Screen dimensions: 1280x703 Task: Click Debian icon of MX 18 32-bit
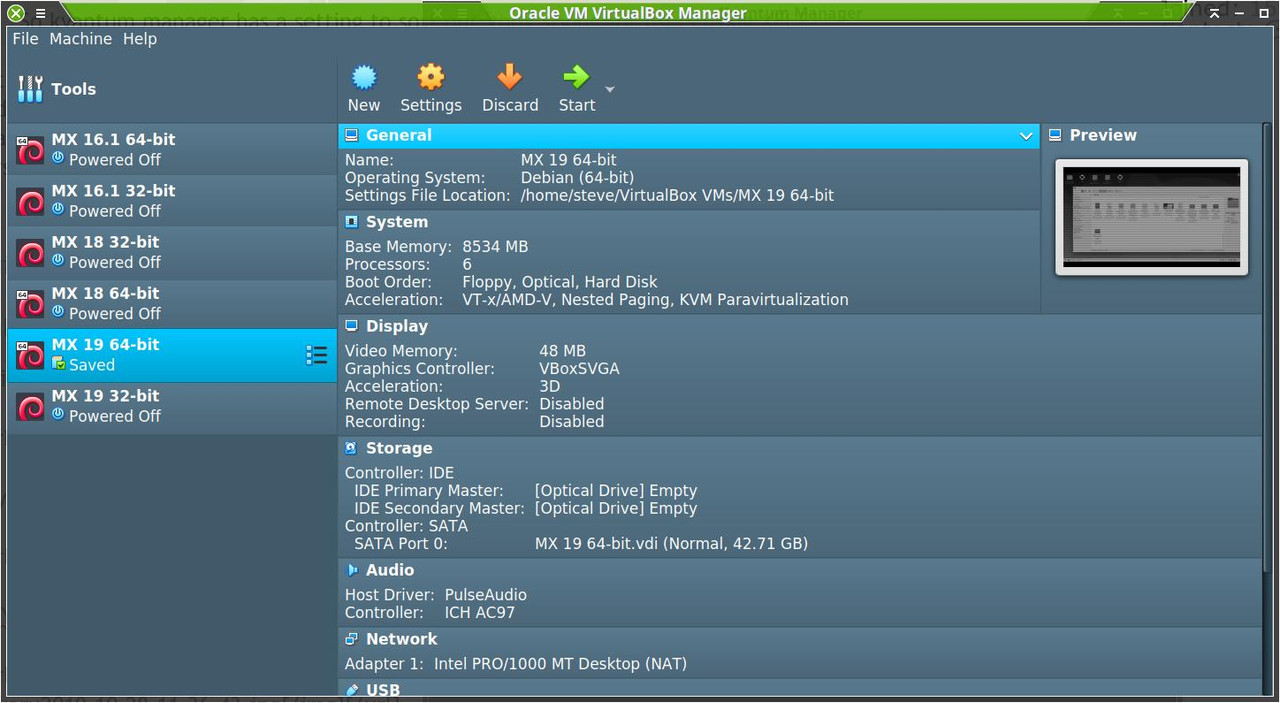tap(30, 252)
